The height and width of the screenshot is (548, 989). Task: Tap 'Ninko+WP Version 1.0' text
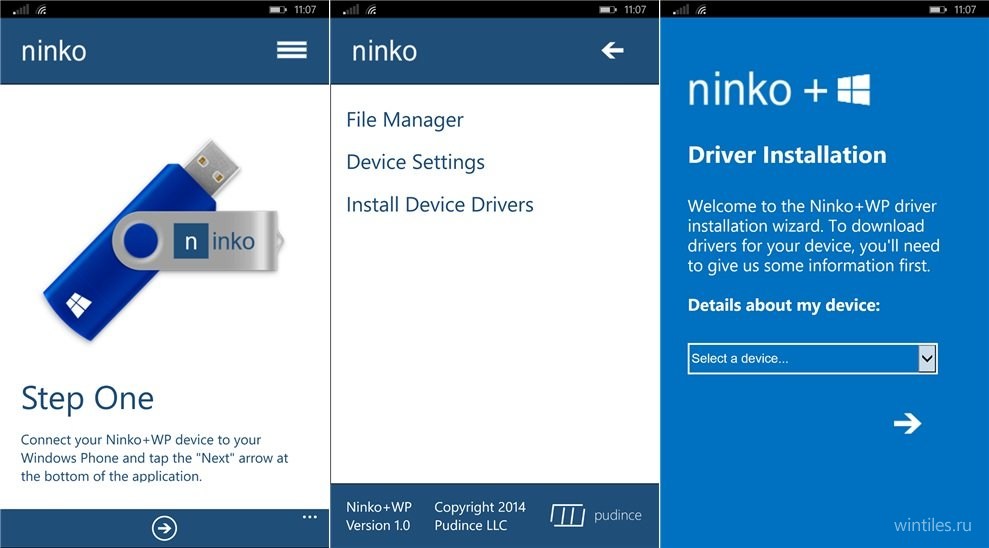coord(378,516)
